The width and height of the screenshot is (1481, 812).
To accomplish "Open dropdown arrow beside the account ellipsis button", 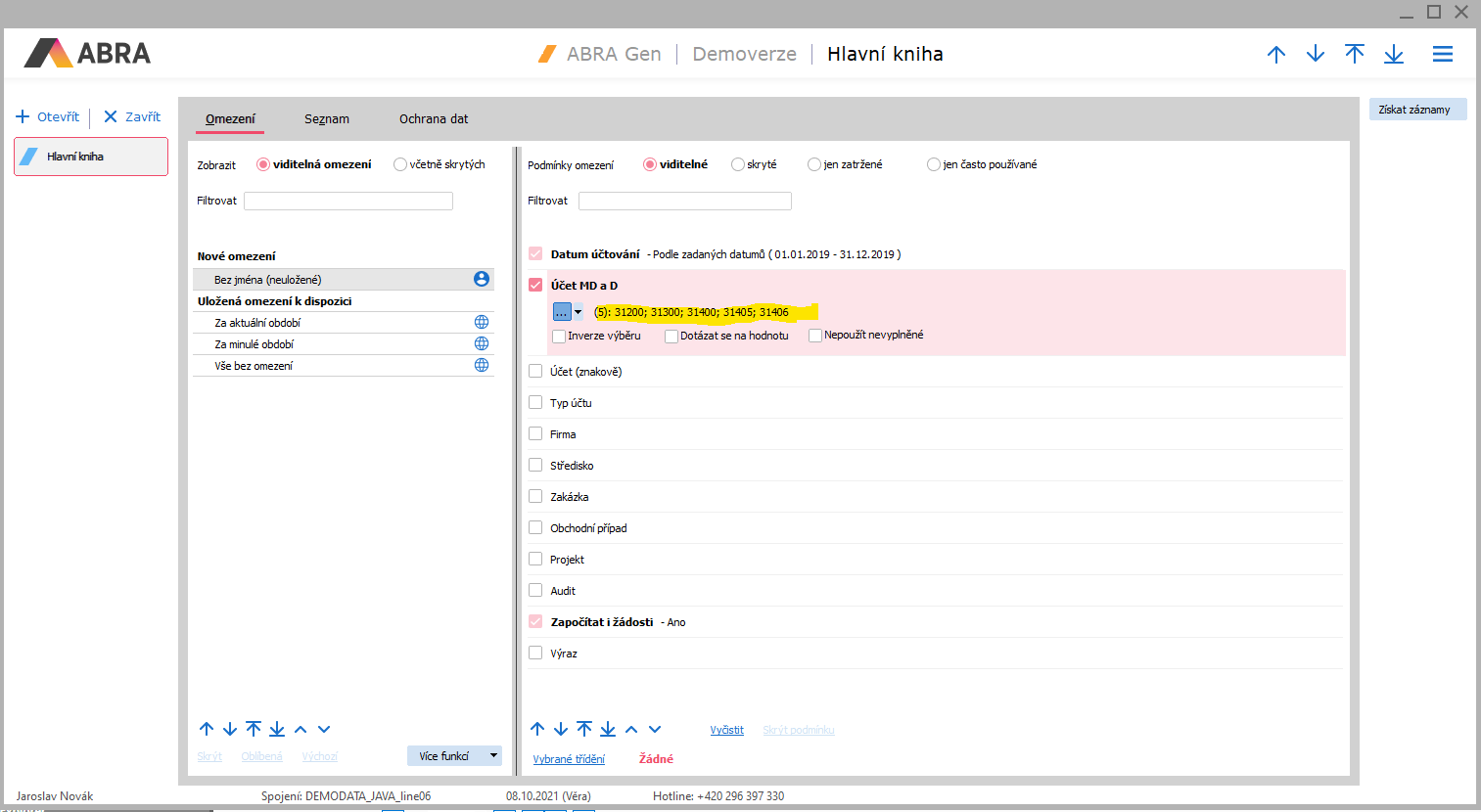I will [x=579, y=312].
